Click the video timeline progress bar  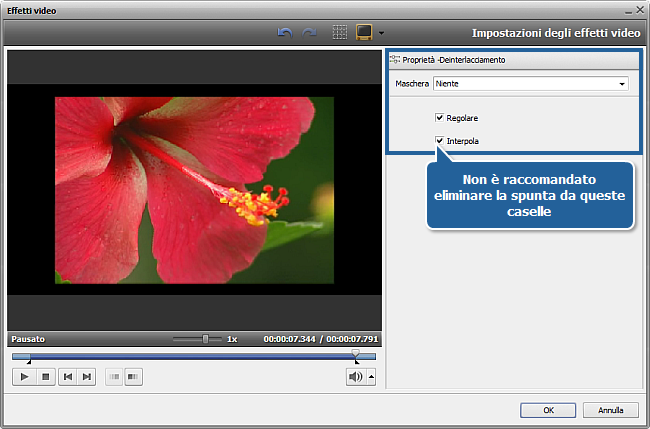pyautogui.click(x=190, y=355)
